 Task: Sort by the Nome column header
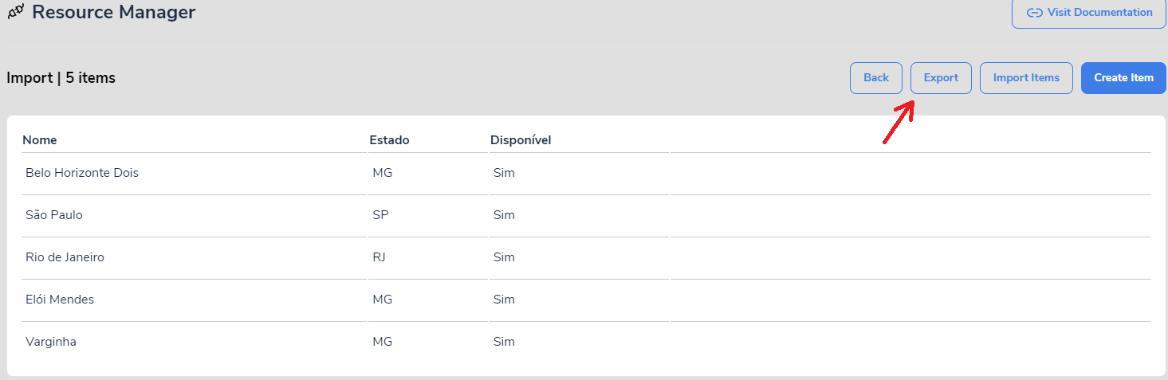(x=39, y=140)
